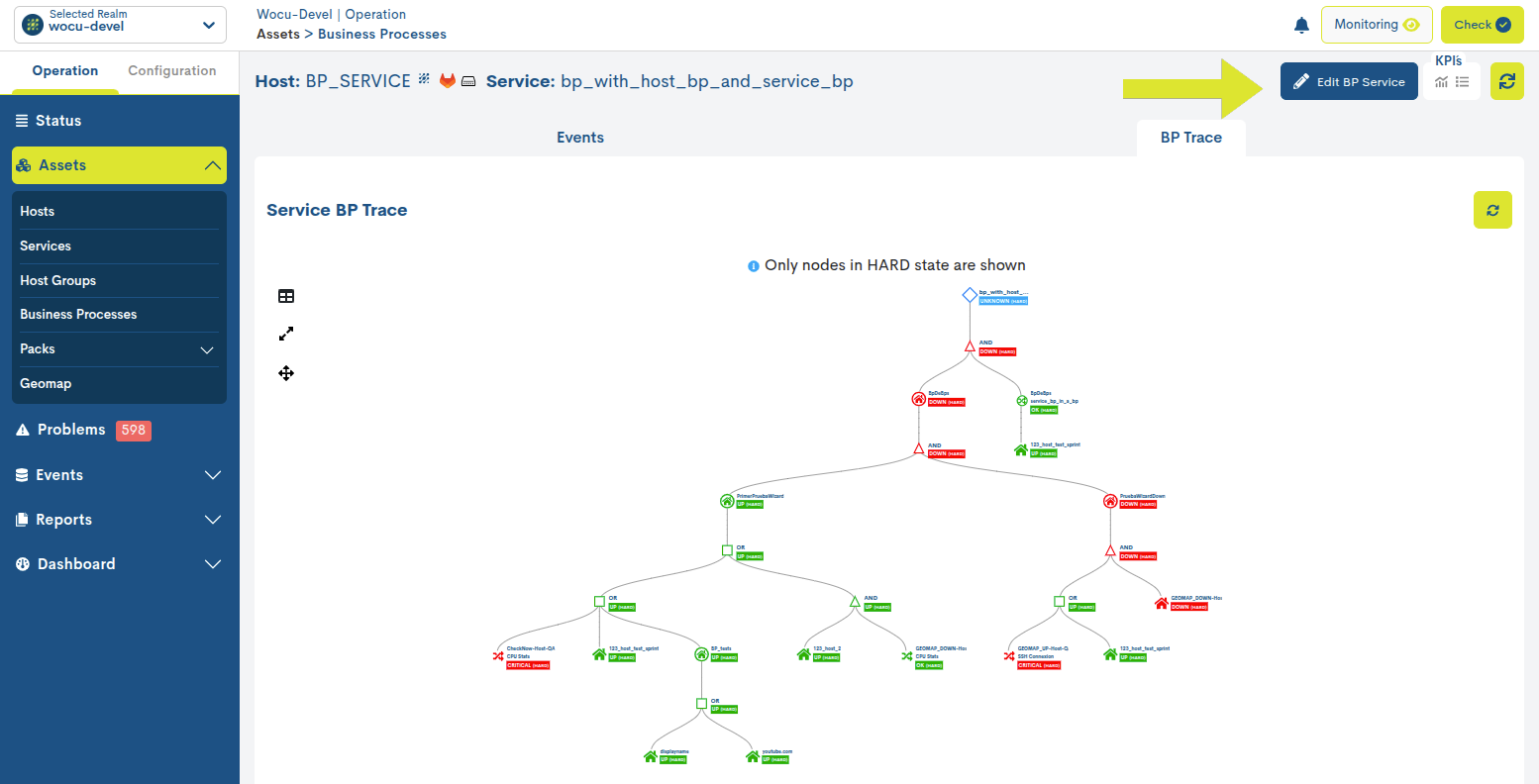
Task: Select the OR square above CheckNow-Host-QA
Action: pyautogui.click(x=599, y=601)
